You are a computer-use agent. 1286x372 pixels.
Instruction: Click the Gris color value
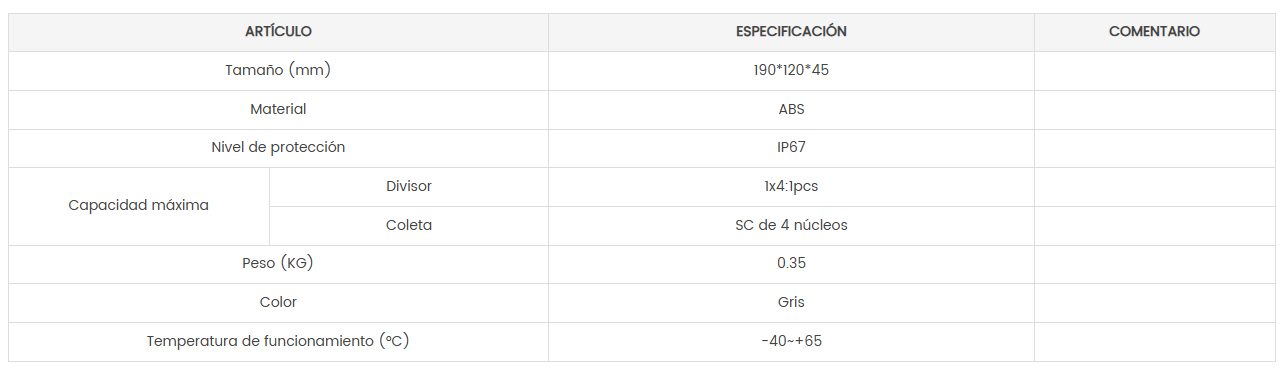pyautogui.click(x=791, y=303)
